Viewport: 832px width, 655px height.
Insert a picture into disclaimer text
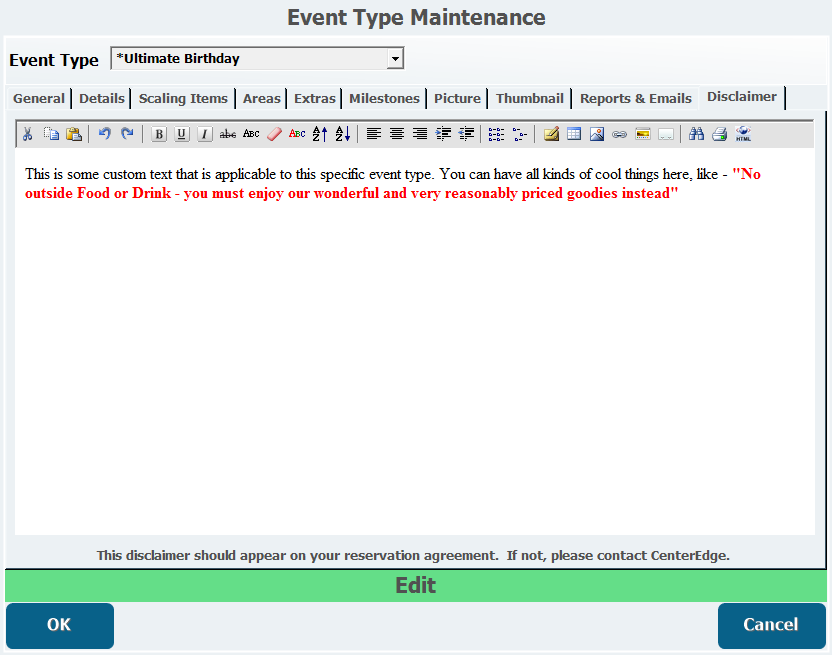597,134
